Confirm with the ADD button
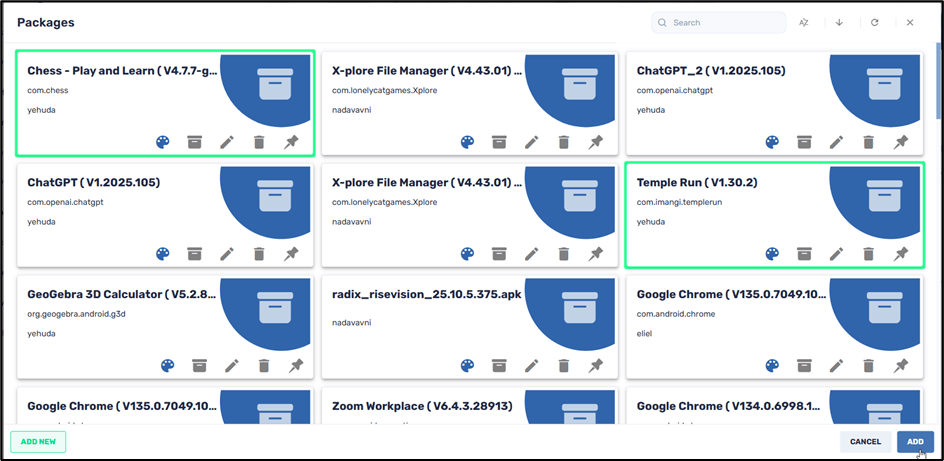 point(915,441)
